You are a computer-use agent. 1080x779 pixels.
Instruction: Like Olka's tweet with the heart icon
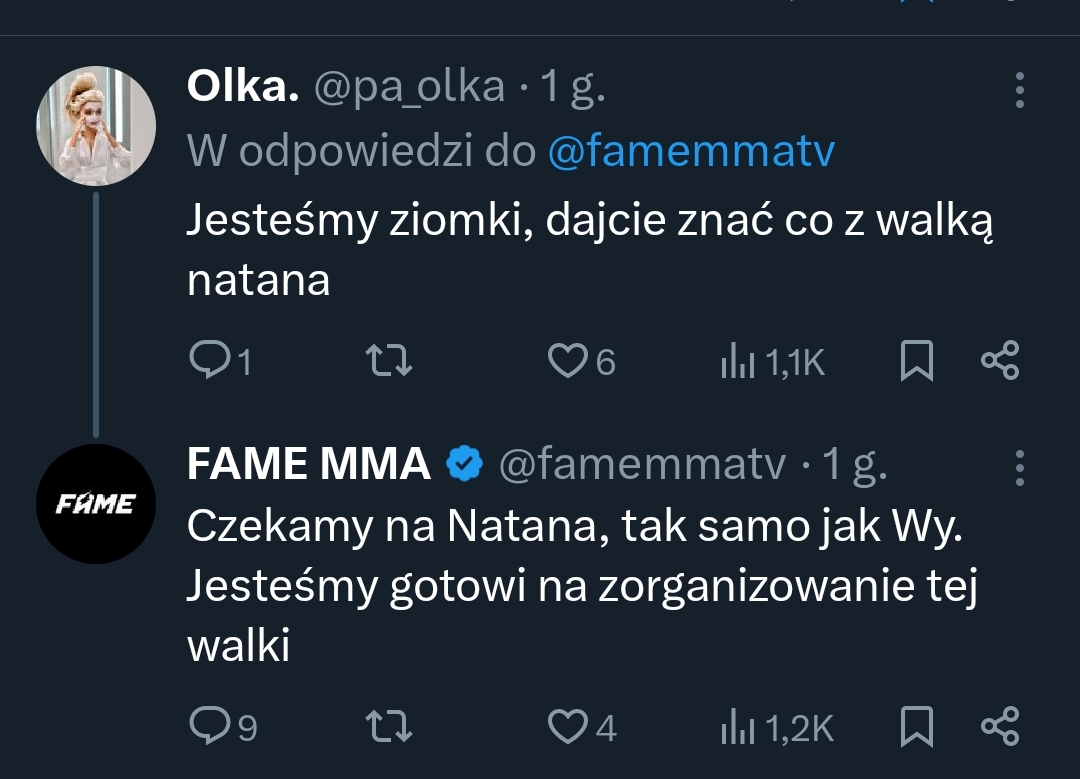(x=567, y=361)
